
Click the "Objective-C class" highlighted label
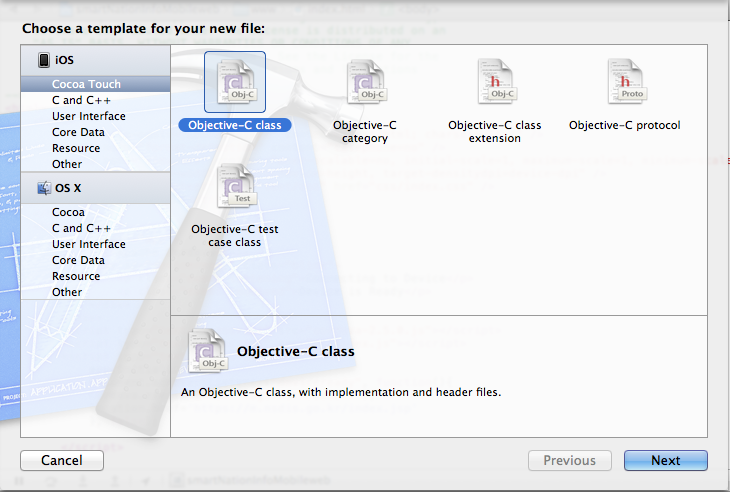pyautogui.click(x=235, y=125)
